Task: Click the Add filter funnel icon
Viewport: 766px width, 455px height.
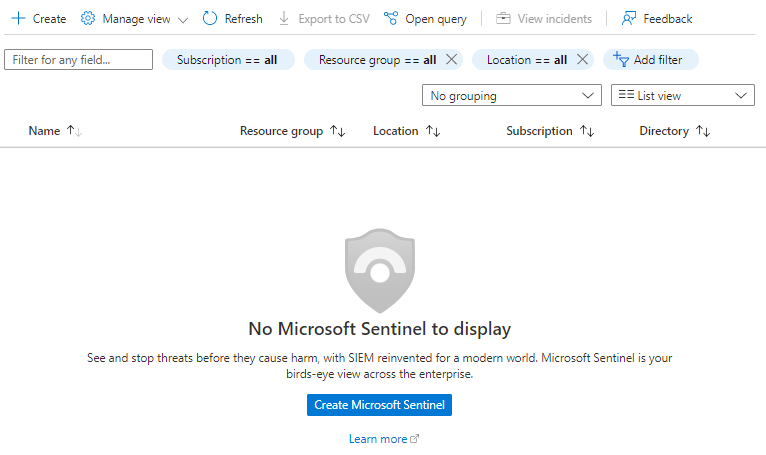Action: 621,60
